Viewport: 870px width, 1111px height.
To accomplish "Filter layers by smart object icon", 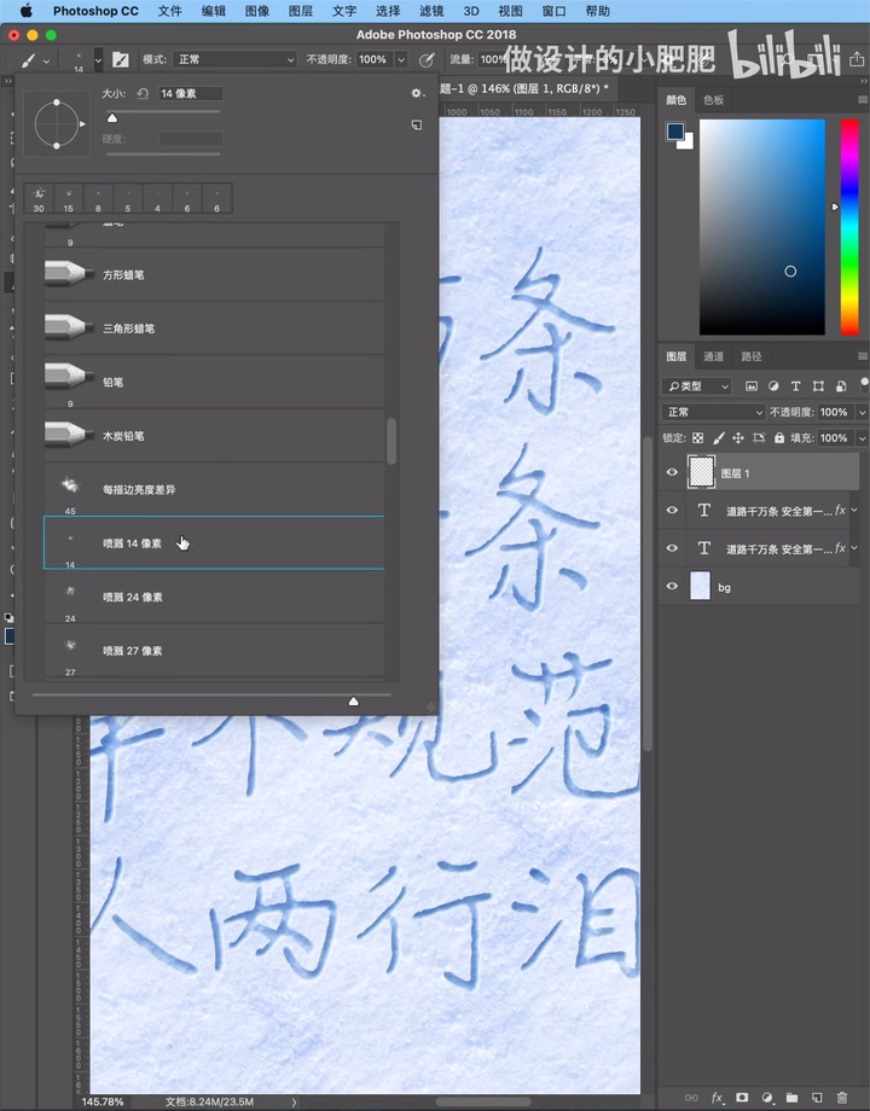I will (841, 386).
